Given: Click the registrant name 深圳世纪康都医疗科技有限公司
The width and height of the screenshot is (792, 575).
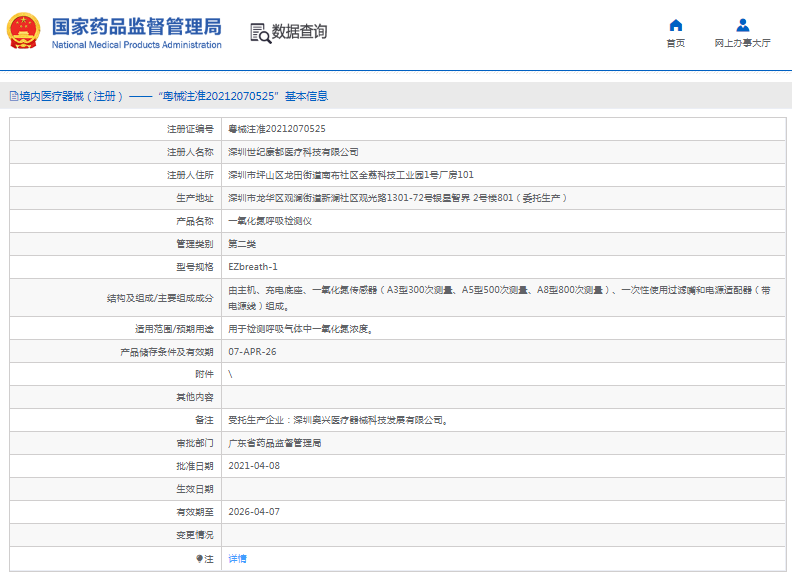Looking at the screenshot, I should pyautogui.click(x=294, y=152).
